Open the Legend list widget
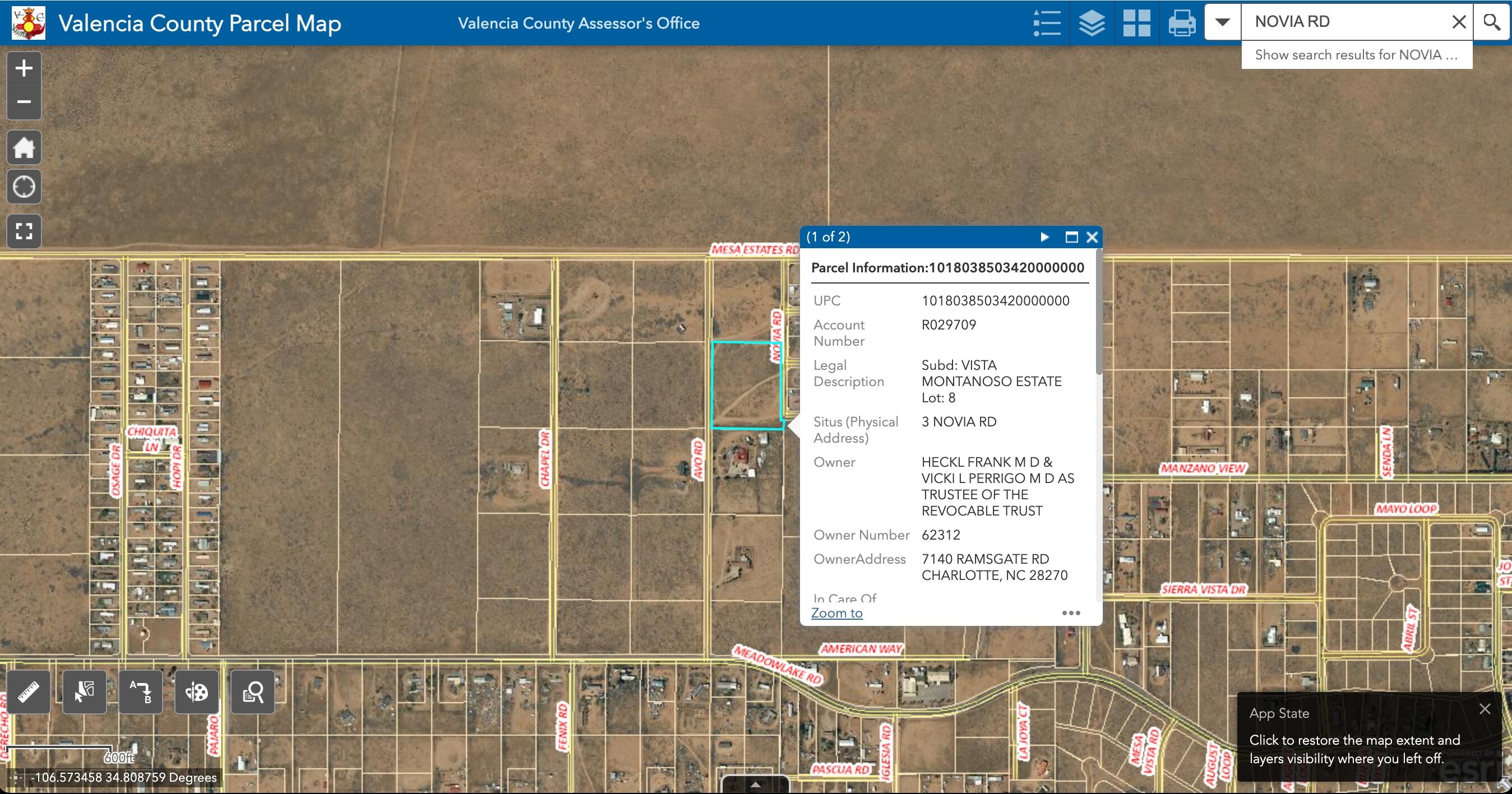Viewport: 1512px width, 794px height. (1047, 23)
